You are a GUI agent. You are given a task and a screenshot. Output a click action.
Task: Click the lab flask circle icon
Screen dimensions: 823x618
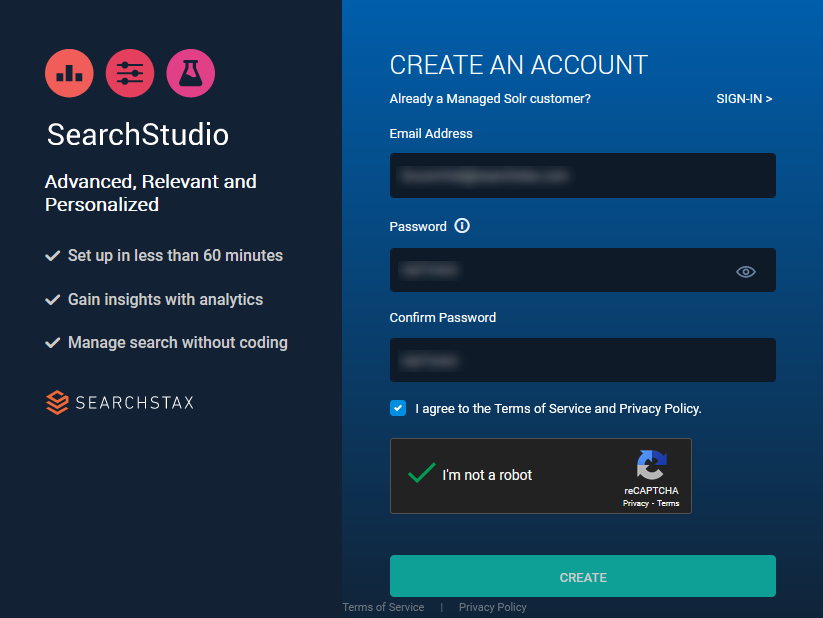(191, 73)
